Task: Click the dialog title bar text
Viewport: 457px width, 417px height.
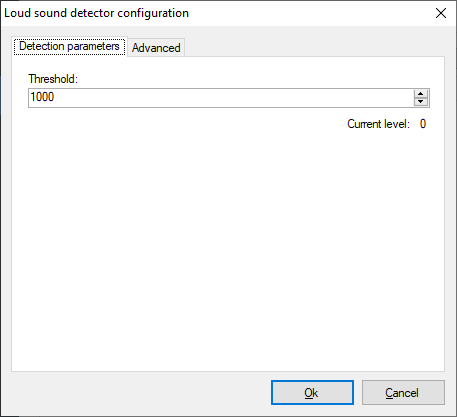Action: click(96, 13)
